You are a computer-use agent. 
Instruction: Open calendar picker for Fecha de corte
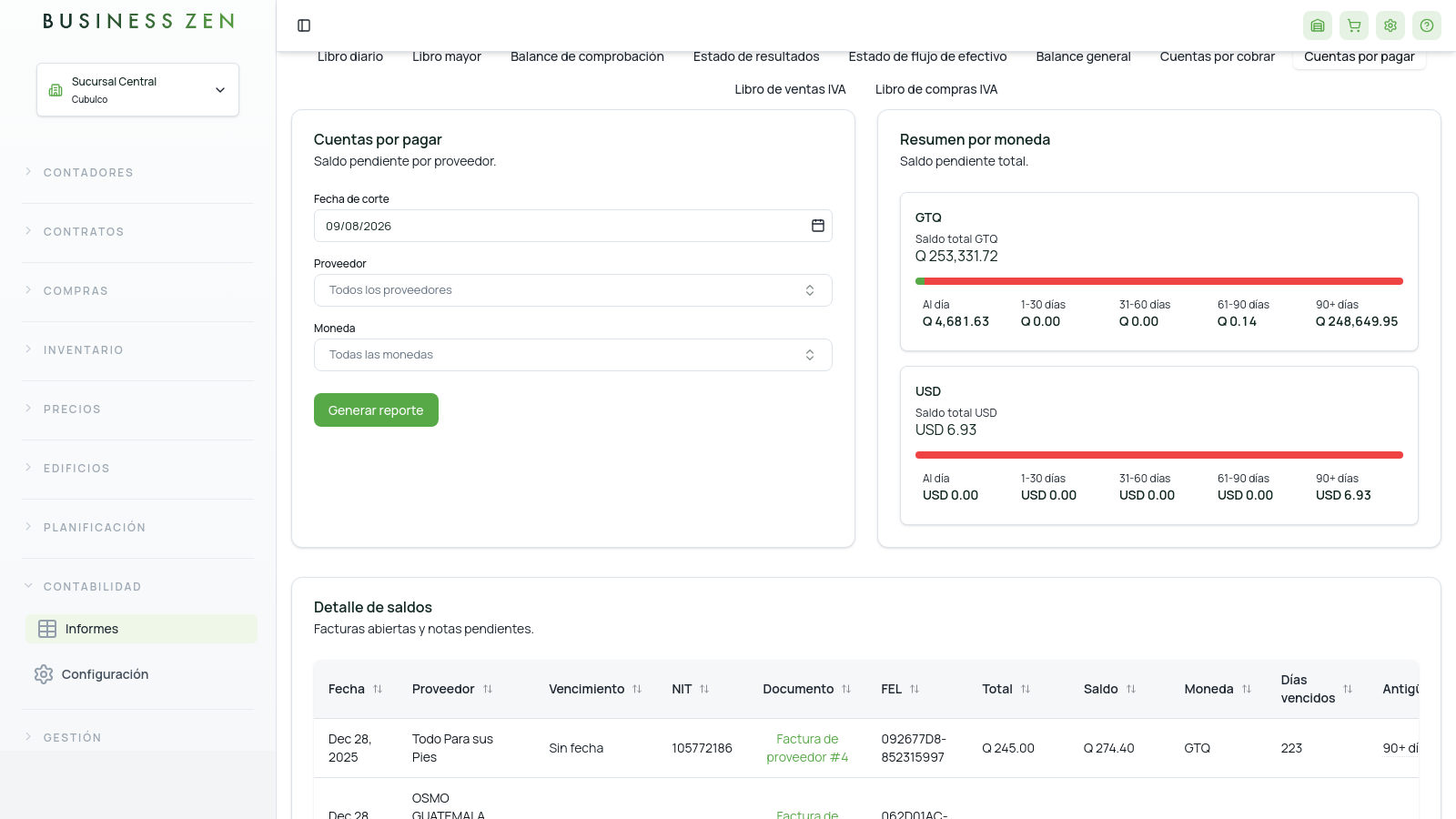click(818, 226)
